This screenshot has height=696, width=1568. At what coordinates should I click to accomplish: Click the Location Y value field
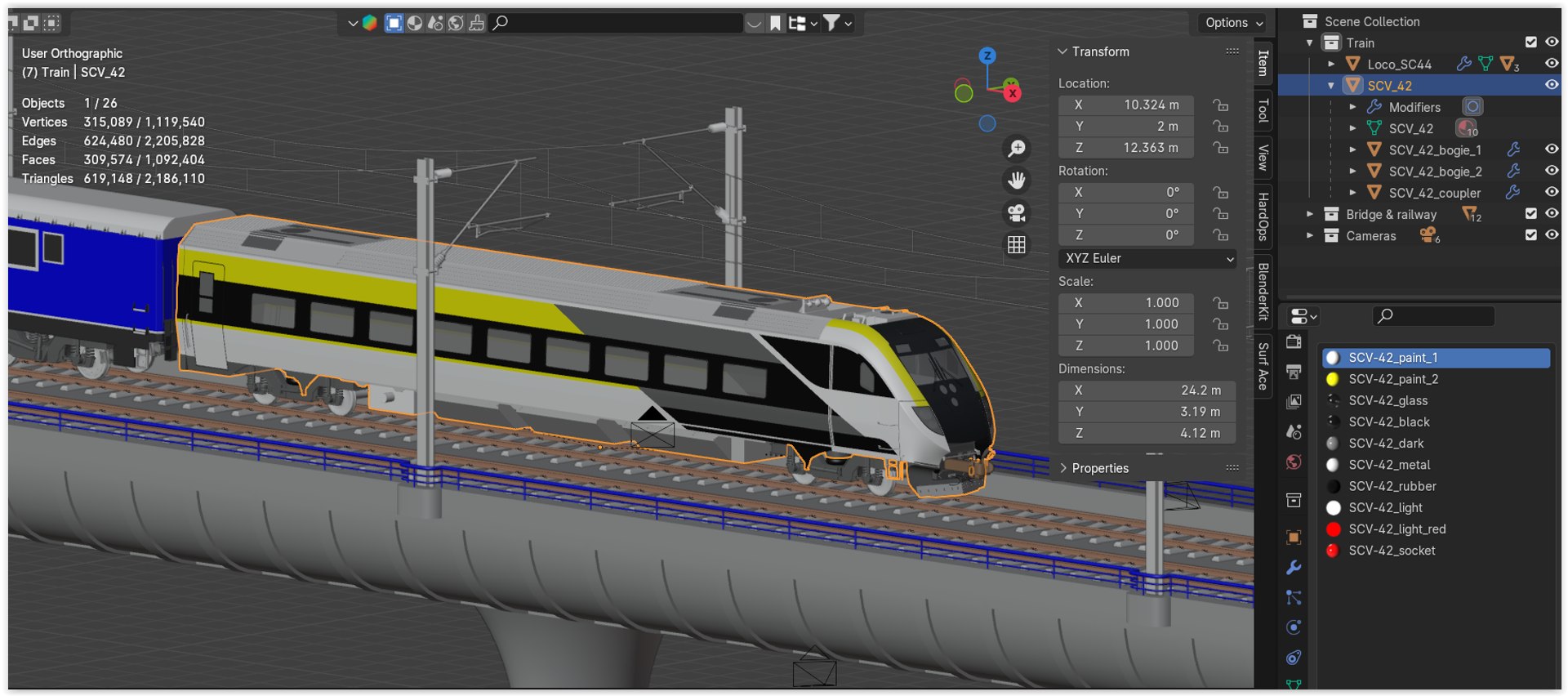(1126, 127)
